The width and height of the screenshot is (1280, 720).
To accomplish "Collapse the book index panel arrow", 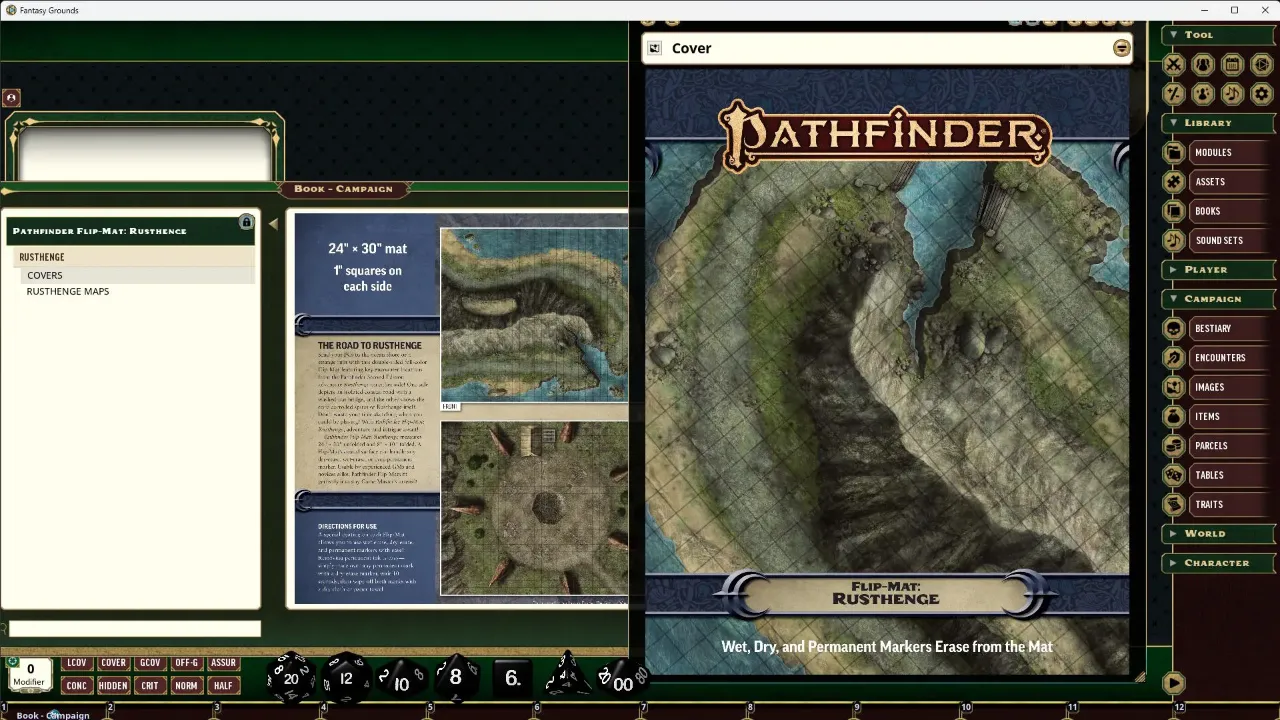I will (x=273, y=224).
